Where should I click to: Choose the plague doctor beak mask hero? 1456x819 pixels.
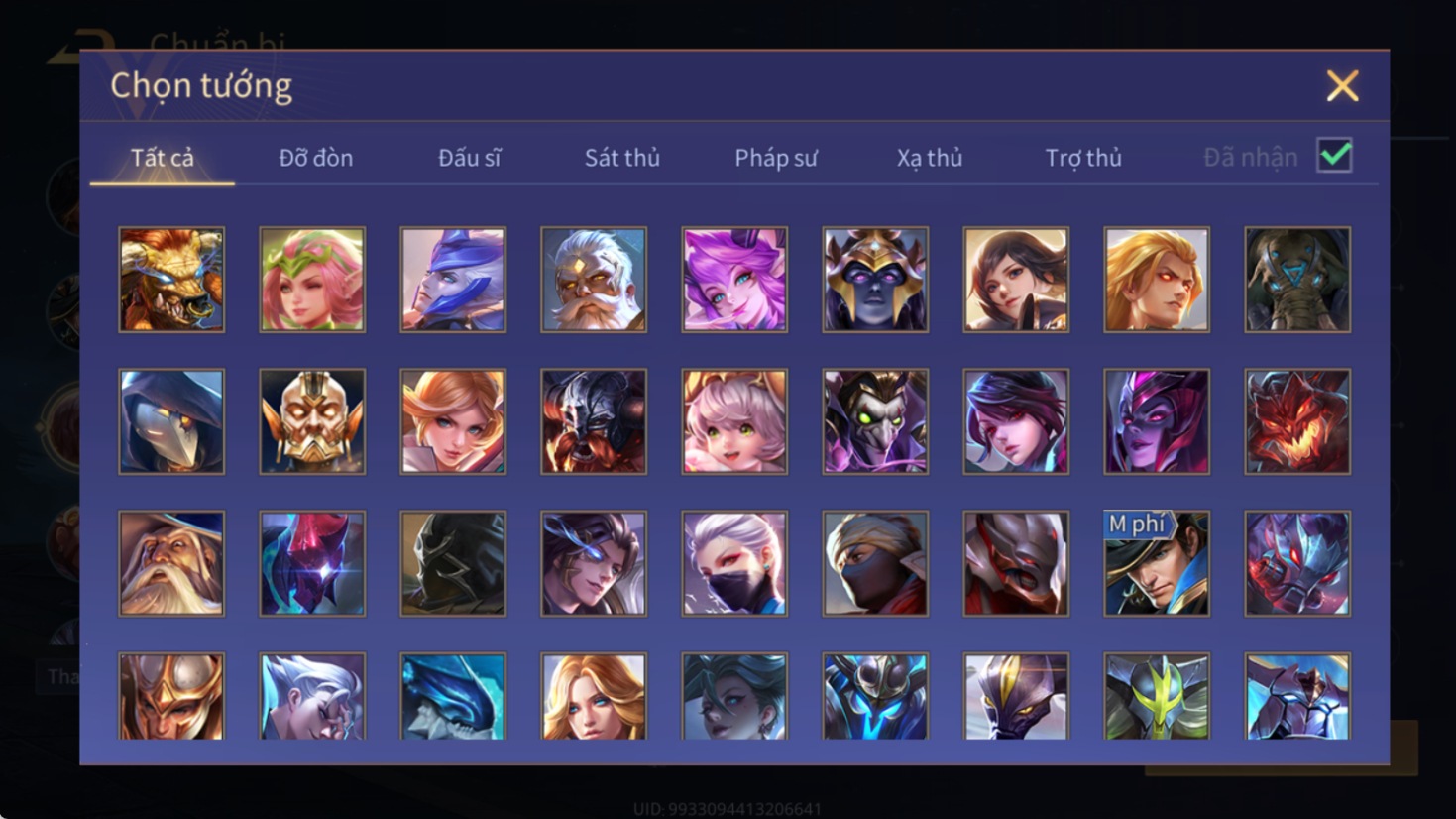[171, 421]
